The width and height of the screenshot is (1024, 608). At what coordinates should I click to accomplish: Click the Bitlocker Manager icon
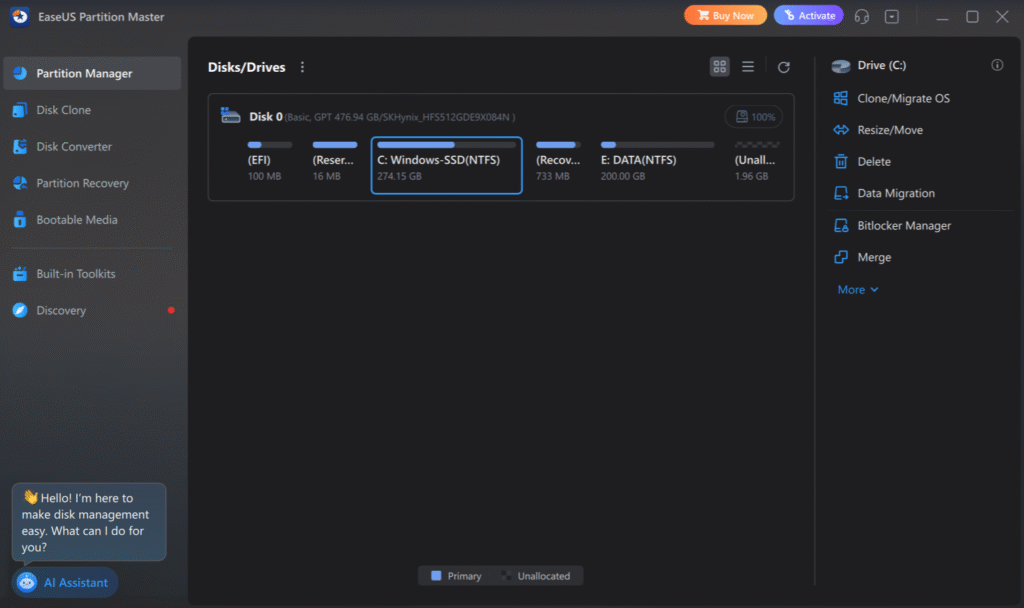(x=841, y=226)
